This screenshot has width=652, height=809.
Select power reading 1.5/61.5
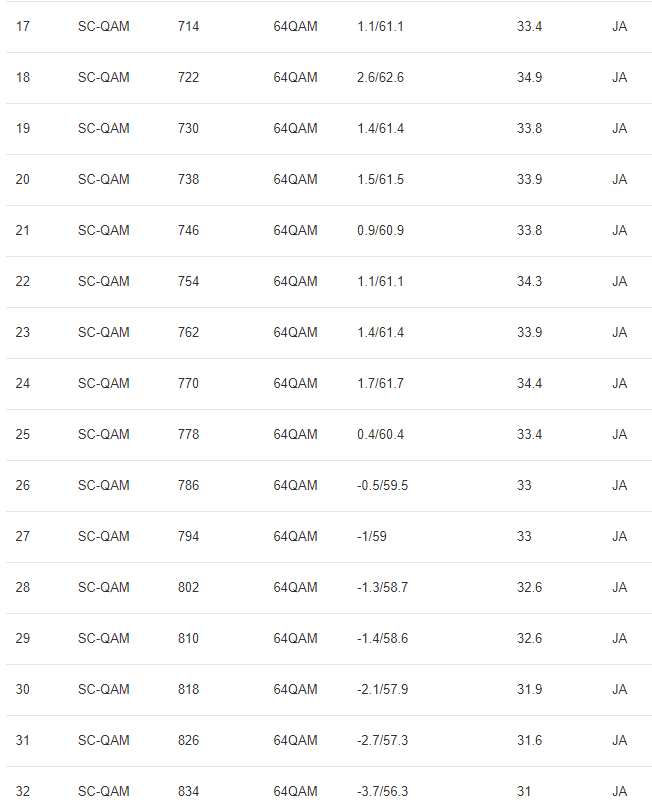pyautogui.click(x=380, y=179)
